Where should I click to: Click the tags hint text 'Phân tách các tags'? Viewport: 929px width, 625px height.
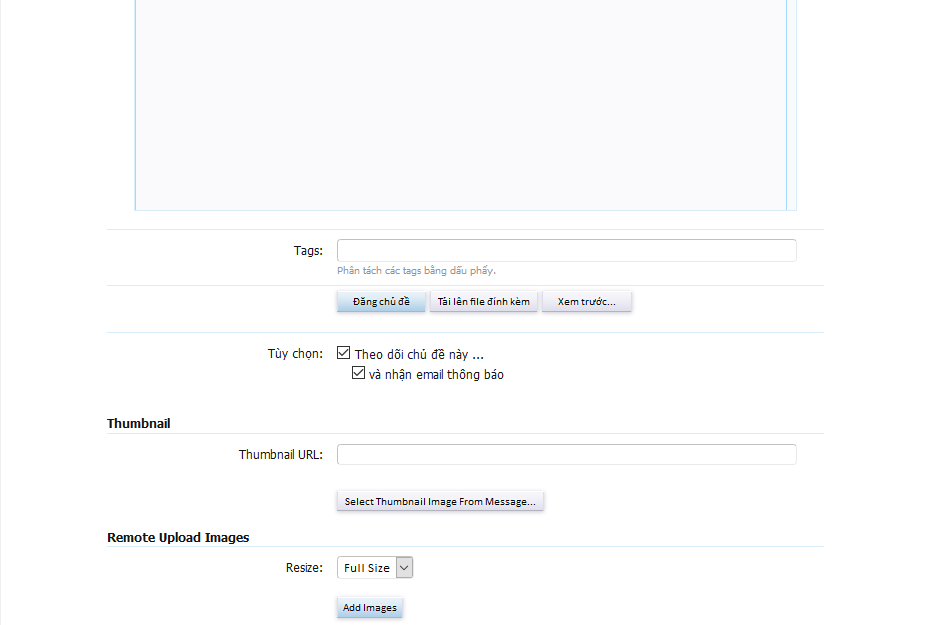[416, 271]
